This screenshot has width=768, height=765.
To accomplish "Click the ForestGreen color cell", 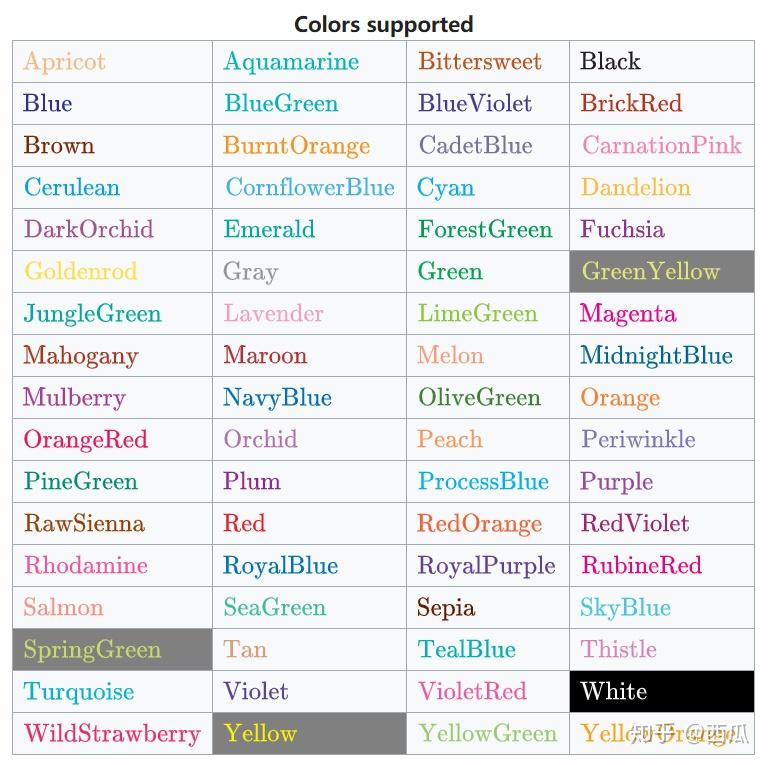I will pos(488,230).
